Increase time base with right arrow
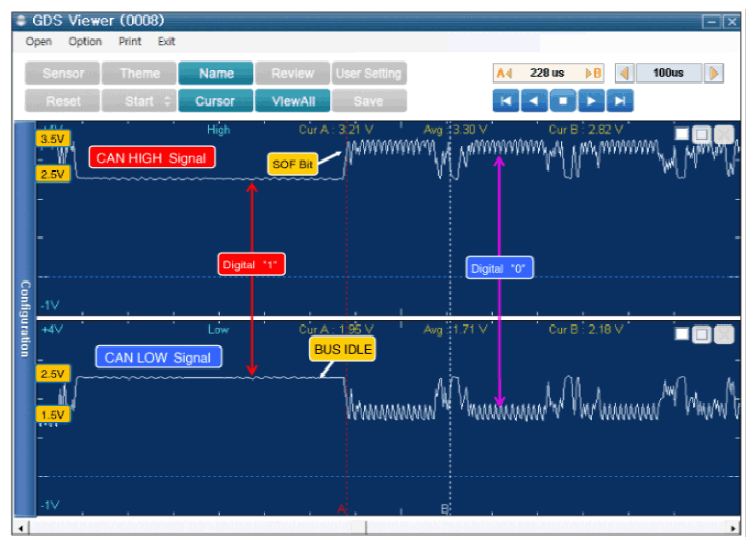The height and width of the screenshot is (546, 755). [714, 73]
